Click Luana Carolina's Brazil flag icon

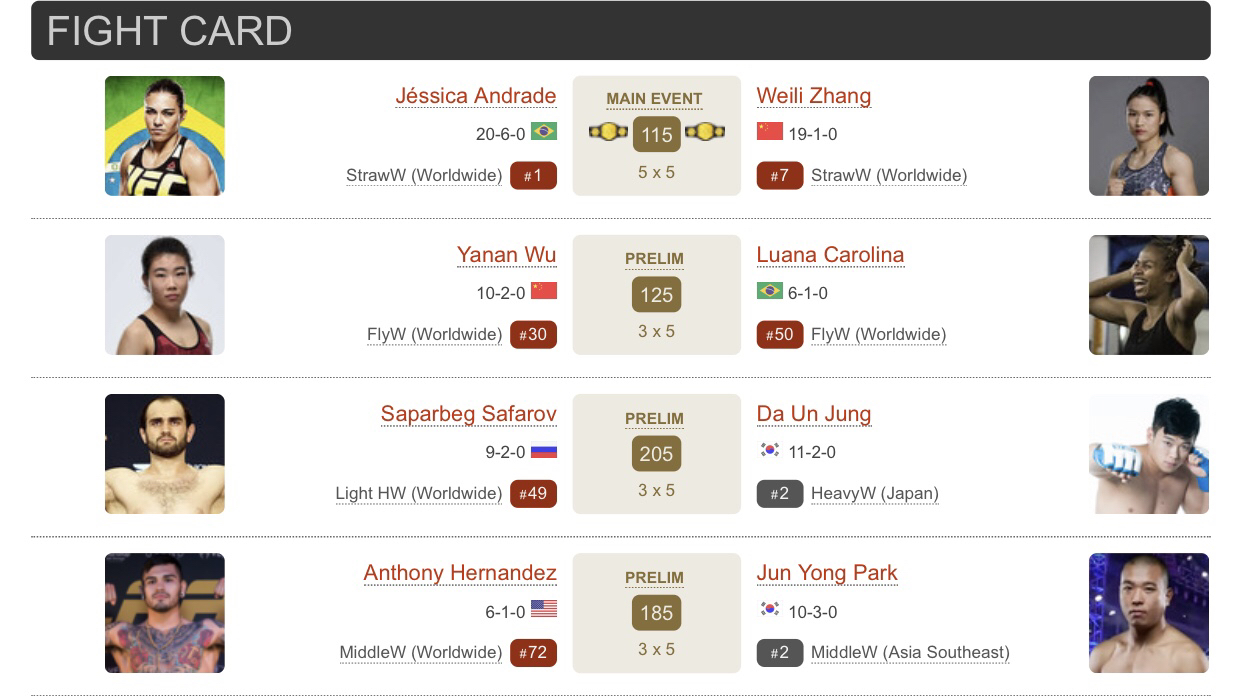pos(770,291)
